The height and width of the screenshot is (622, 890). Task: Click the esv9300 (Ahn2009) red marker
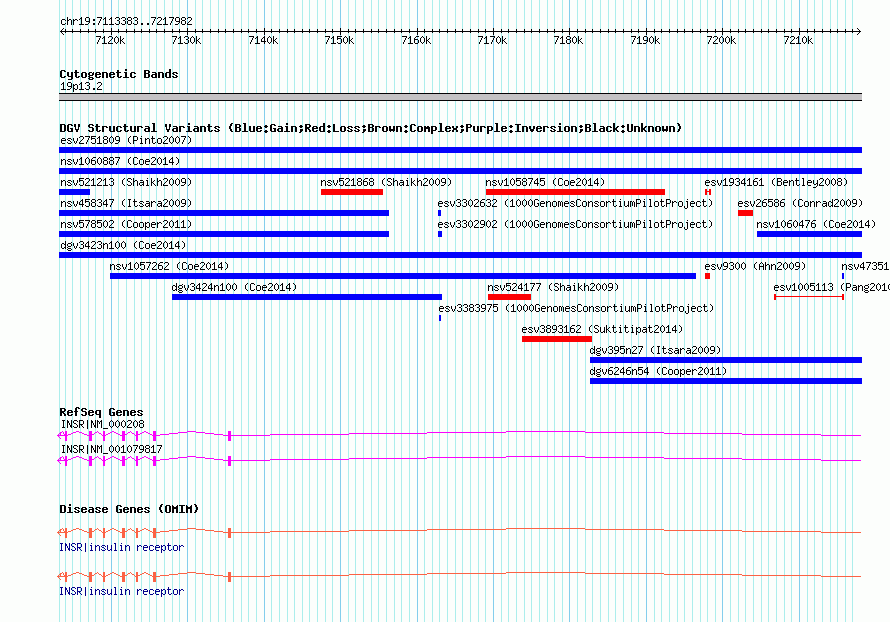[707, 276]
